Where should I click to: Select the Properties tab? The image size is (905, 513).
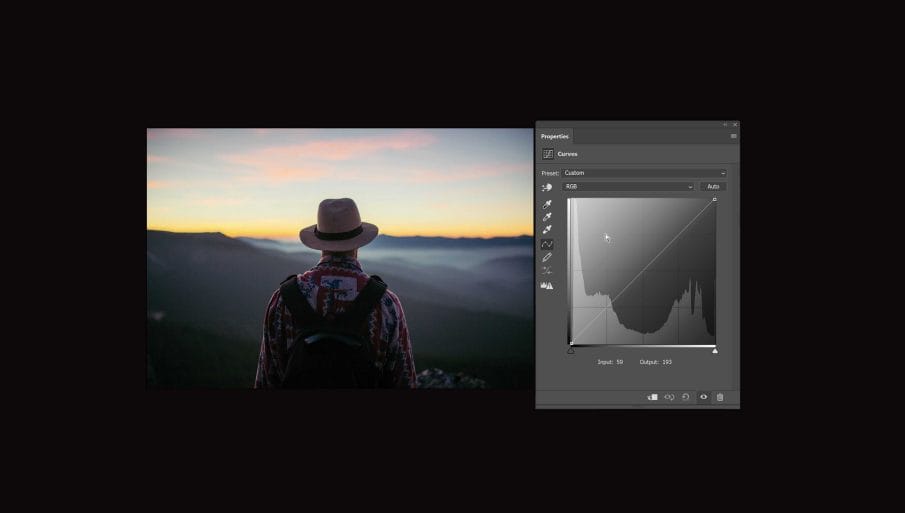[555, 136]
